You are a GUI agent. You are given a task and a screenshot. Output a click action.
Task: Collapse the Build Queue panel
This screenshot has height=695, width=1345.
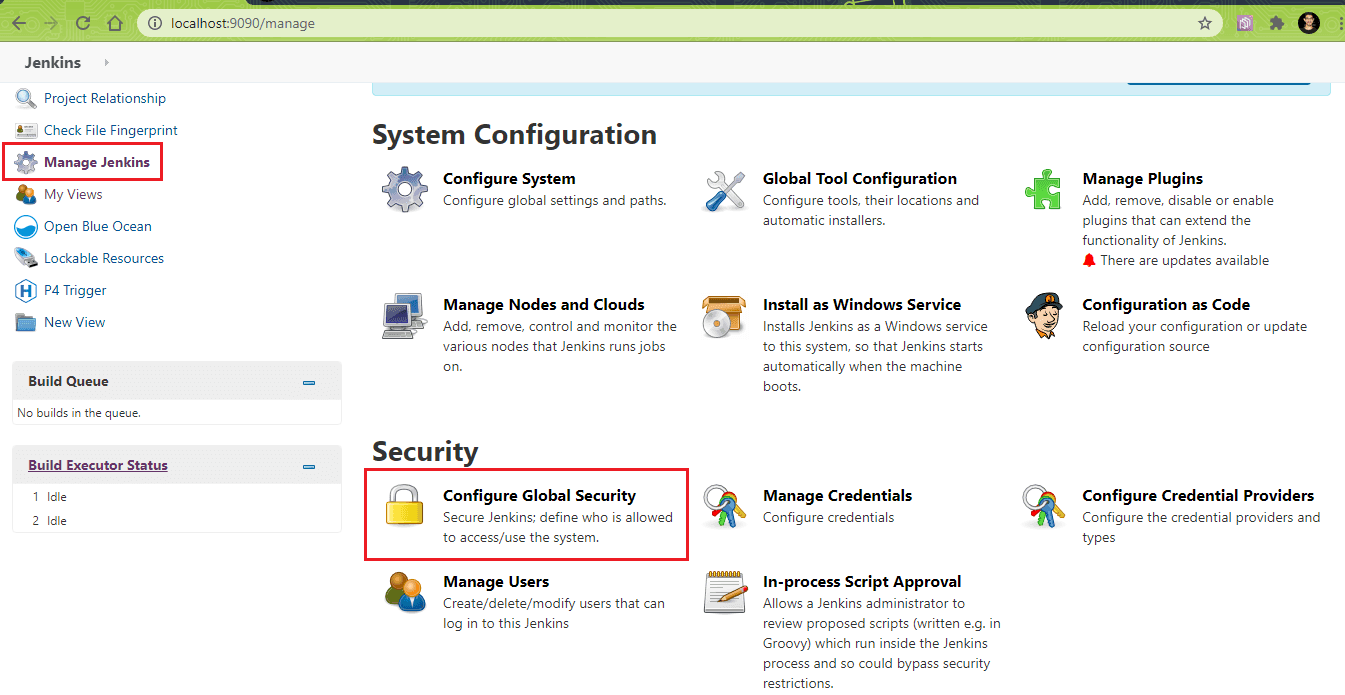[309, 382]
